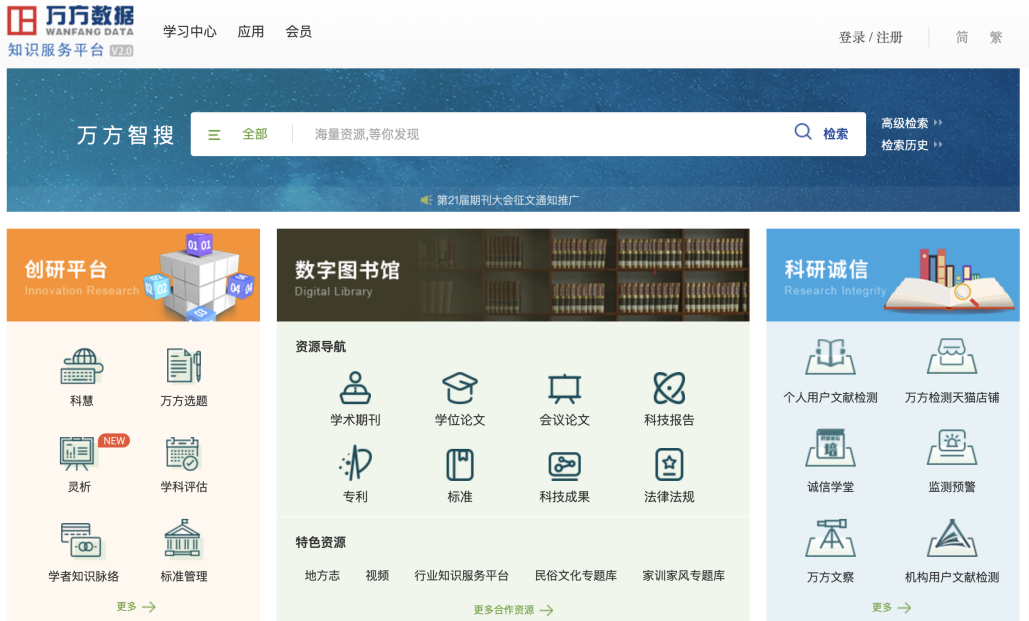
Task: Open 家训家风专题库 link
Action: pyautogui.click(x=684, y=576)
